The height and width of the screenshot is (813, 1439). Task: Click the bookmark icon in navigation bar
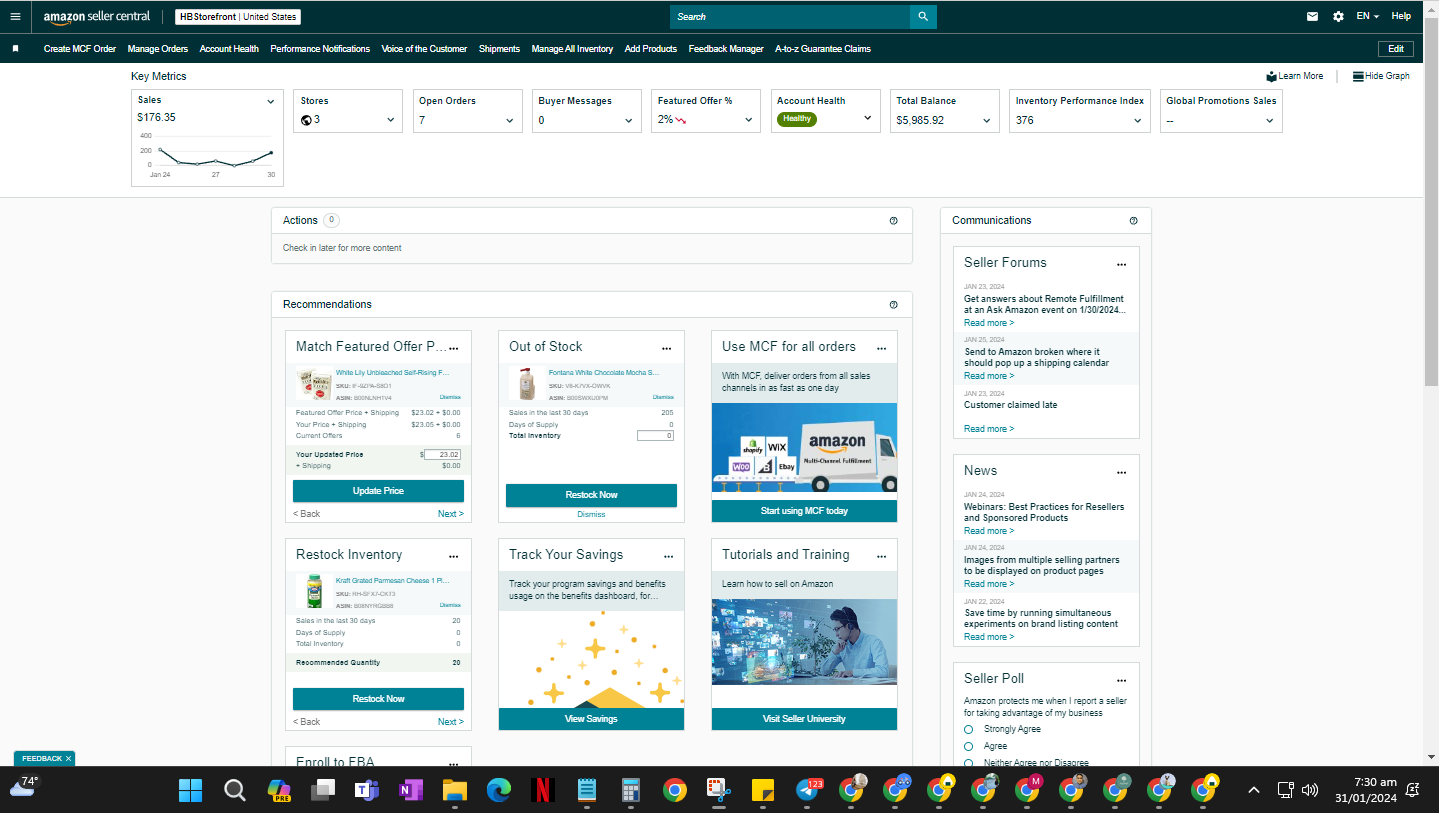coord(16,49)
